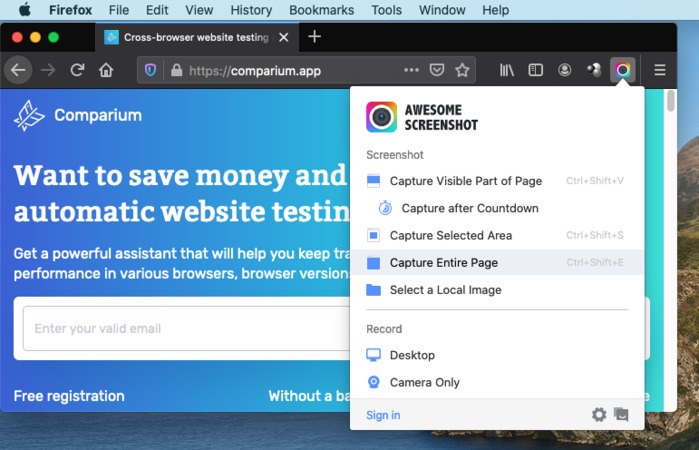Click the Ctrl+Shift+S shortcut label
This screenshot has height=450, width=699.
(x=595, y=235)
